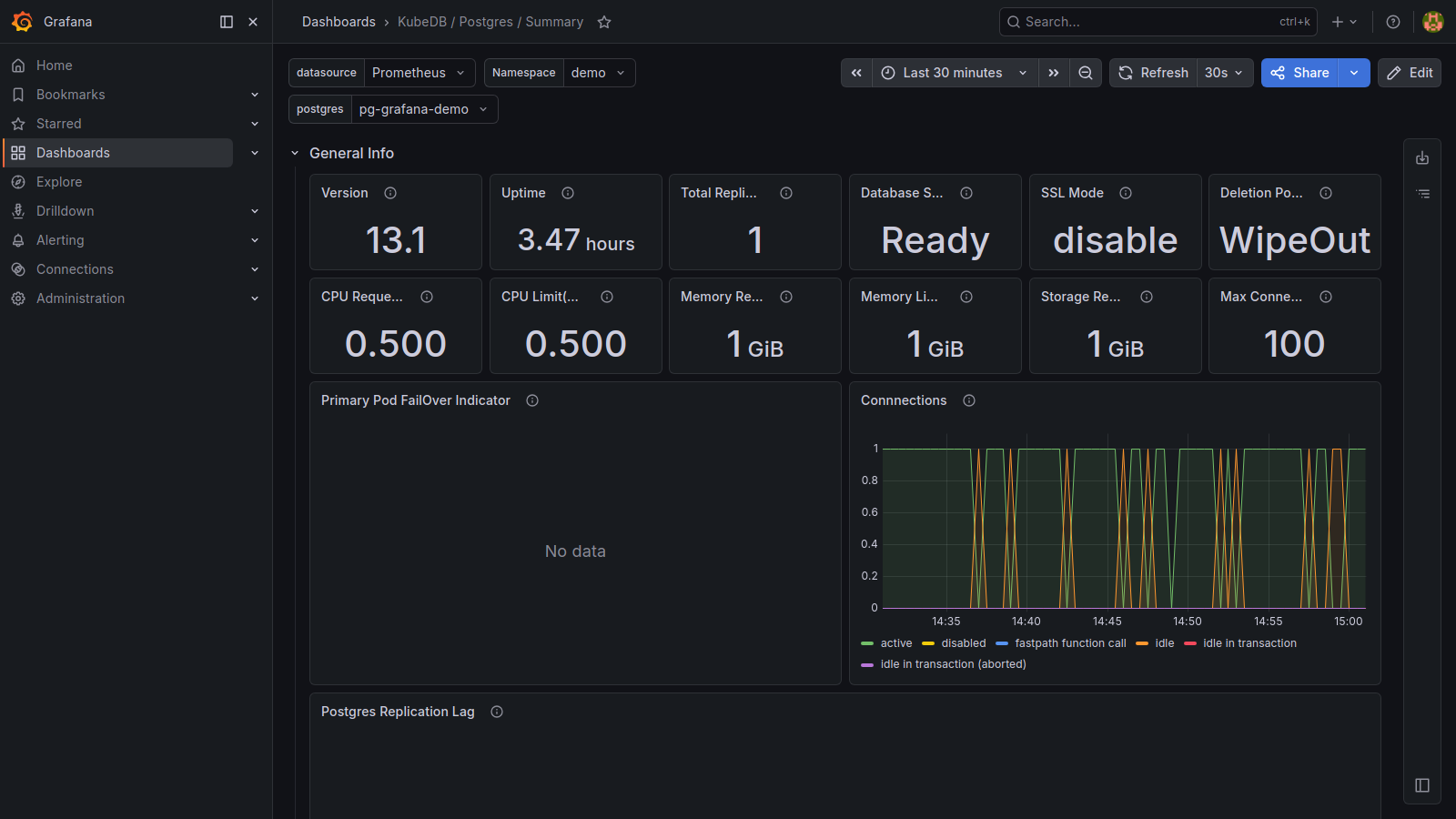Click the Edit dashboard button
Viewport: 1456px width, 819px height.
tap(1410, 73)
